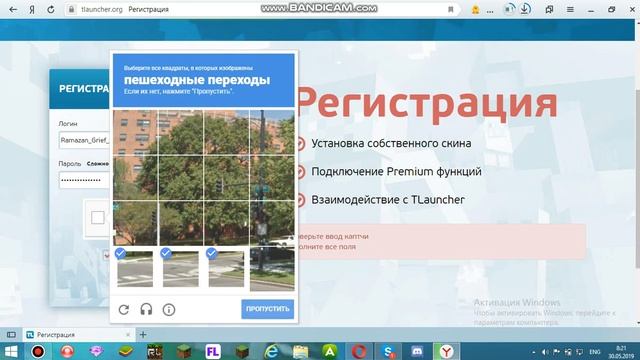Close the Регистрация tab

[x=128, y=335]
